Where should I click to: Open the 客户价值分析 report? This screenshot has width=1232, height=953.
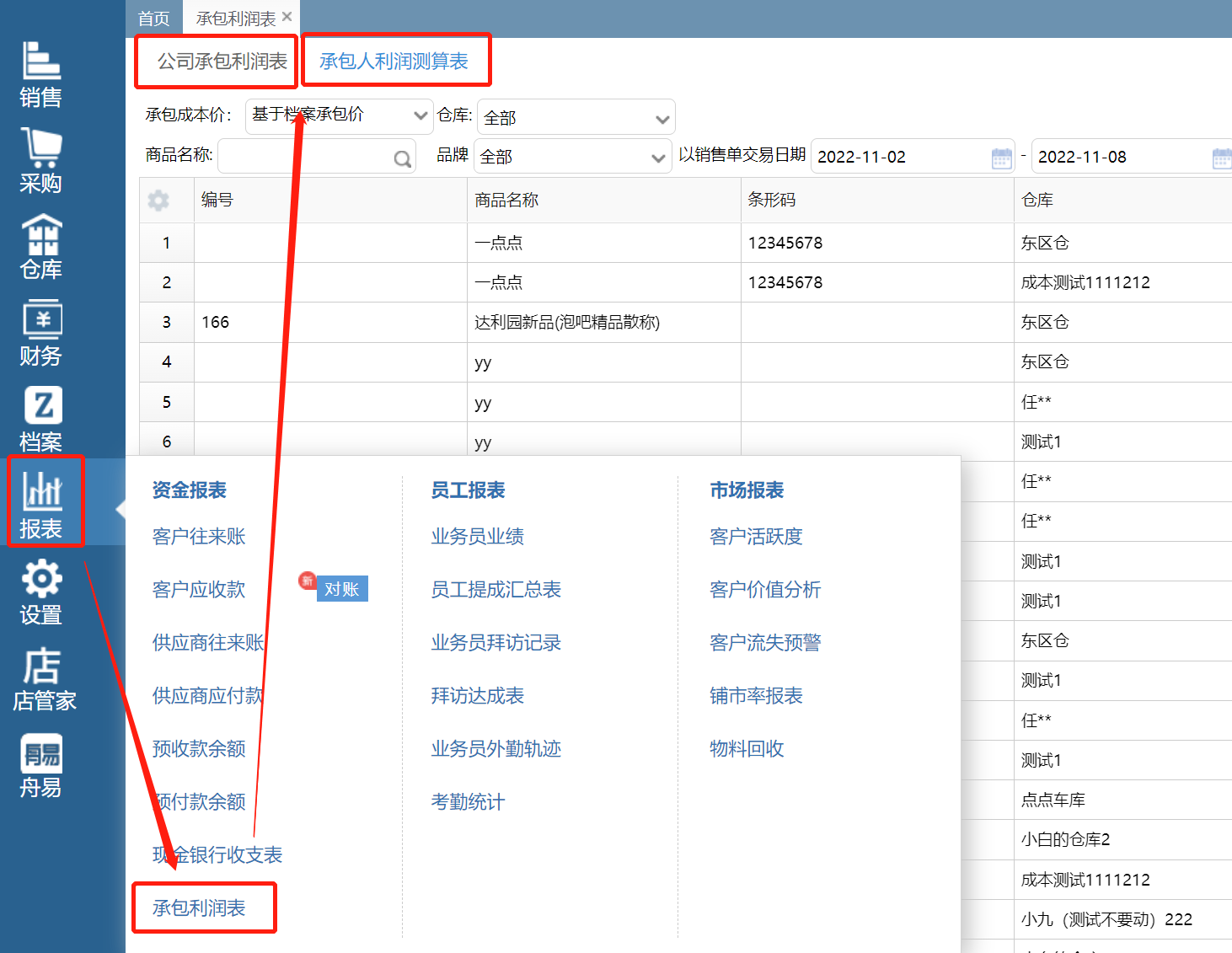[x=766, y=590]
